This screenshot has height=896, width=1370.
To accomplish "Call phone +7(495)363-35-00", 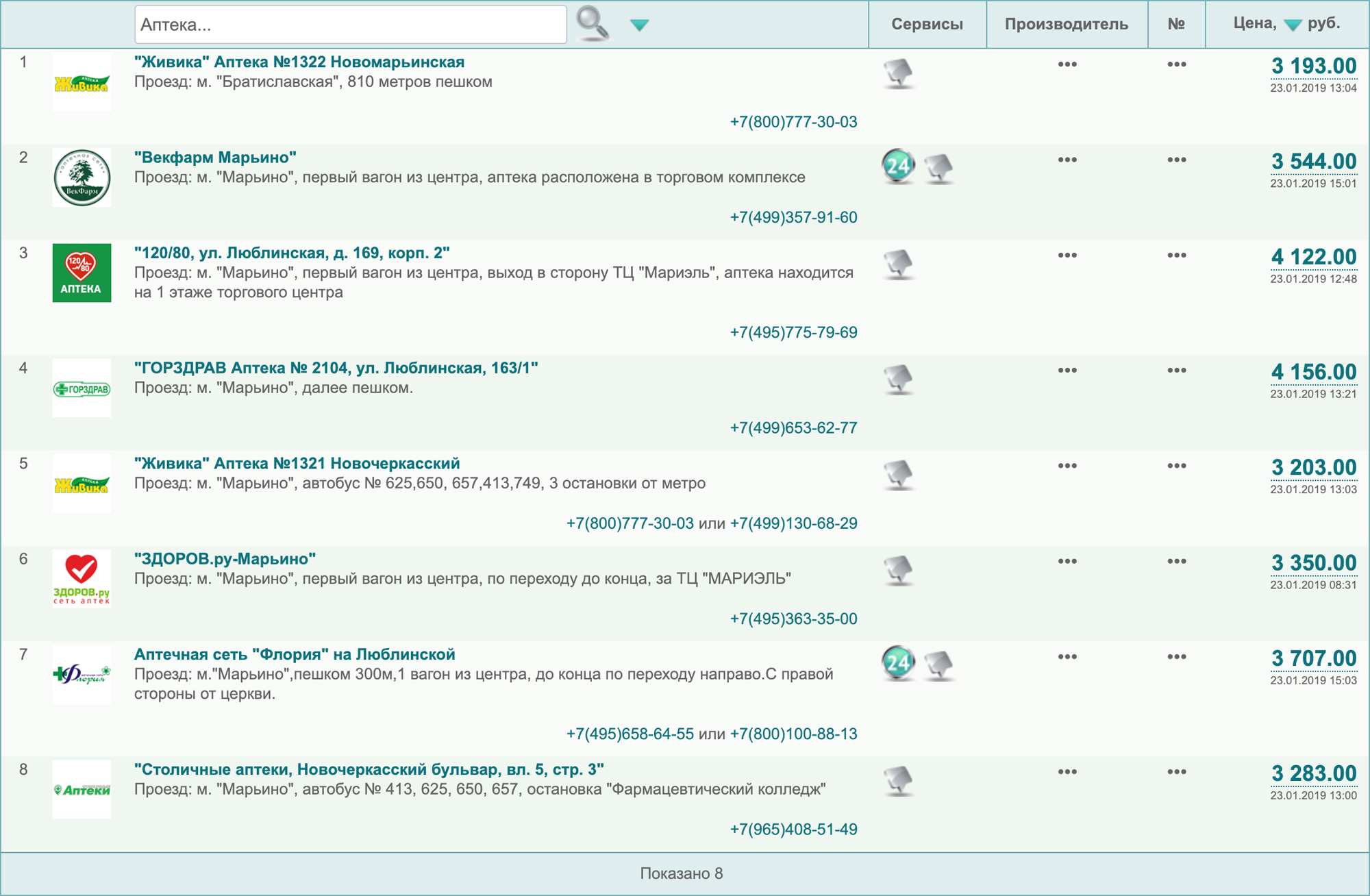I will tap(793, 619).
